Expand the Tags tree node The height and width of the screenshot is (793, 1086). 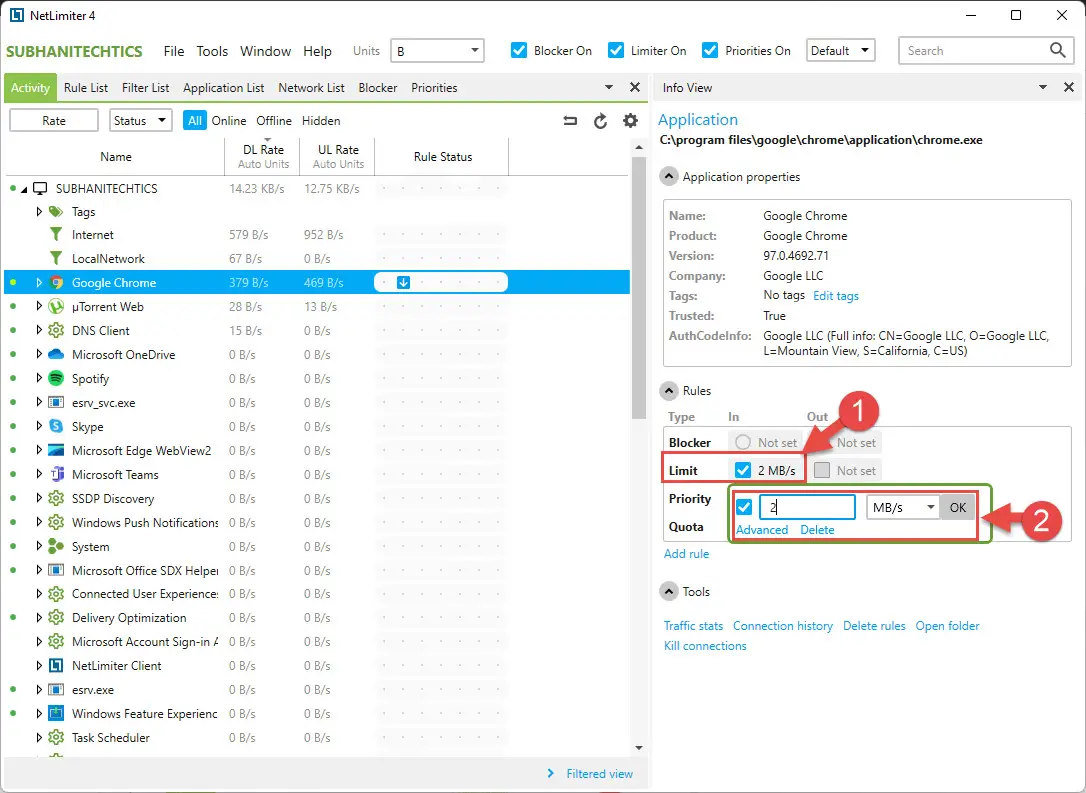[x=39, y=211]
